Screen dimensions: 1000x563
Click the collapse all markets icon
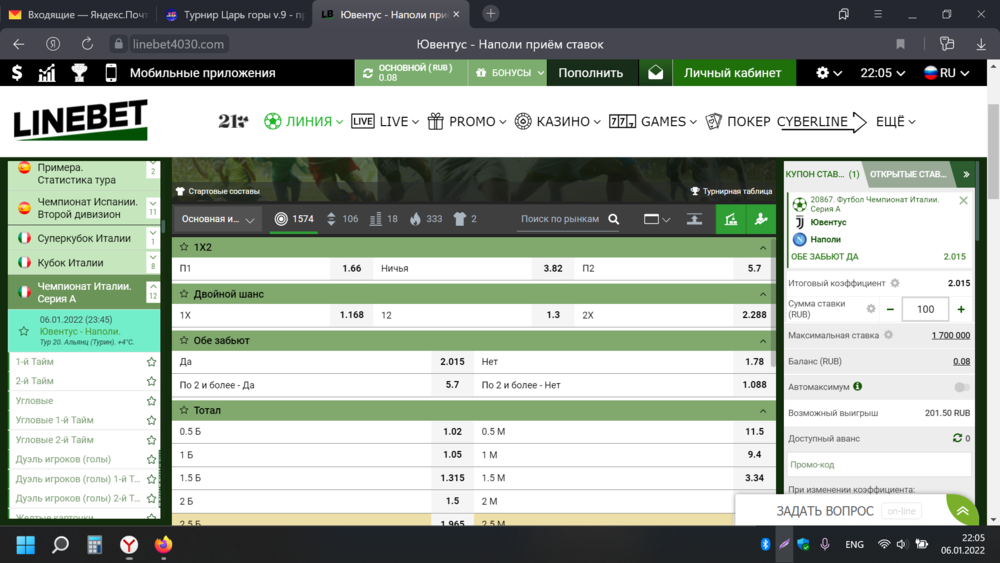(695, 219)
